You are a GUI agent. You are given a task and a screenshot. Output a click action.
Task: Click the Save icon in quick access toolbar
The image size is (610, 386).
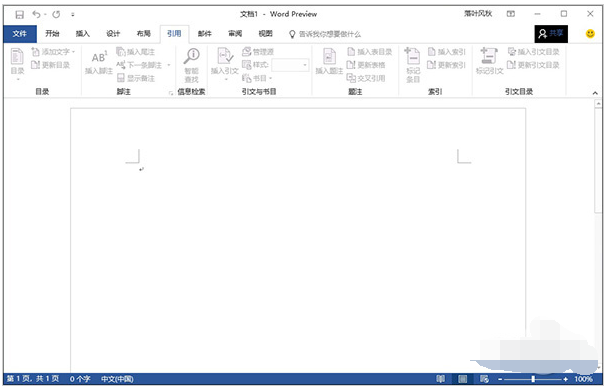(x=19, y=14)
